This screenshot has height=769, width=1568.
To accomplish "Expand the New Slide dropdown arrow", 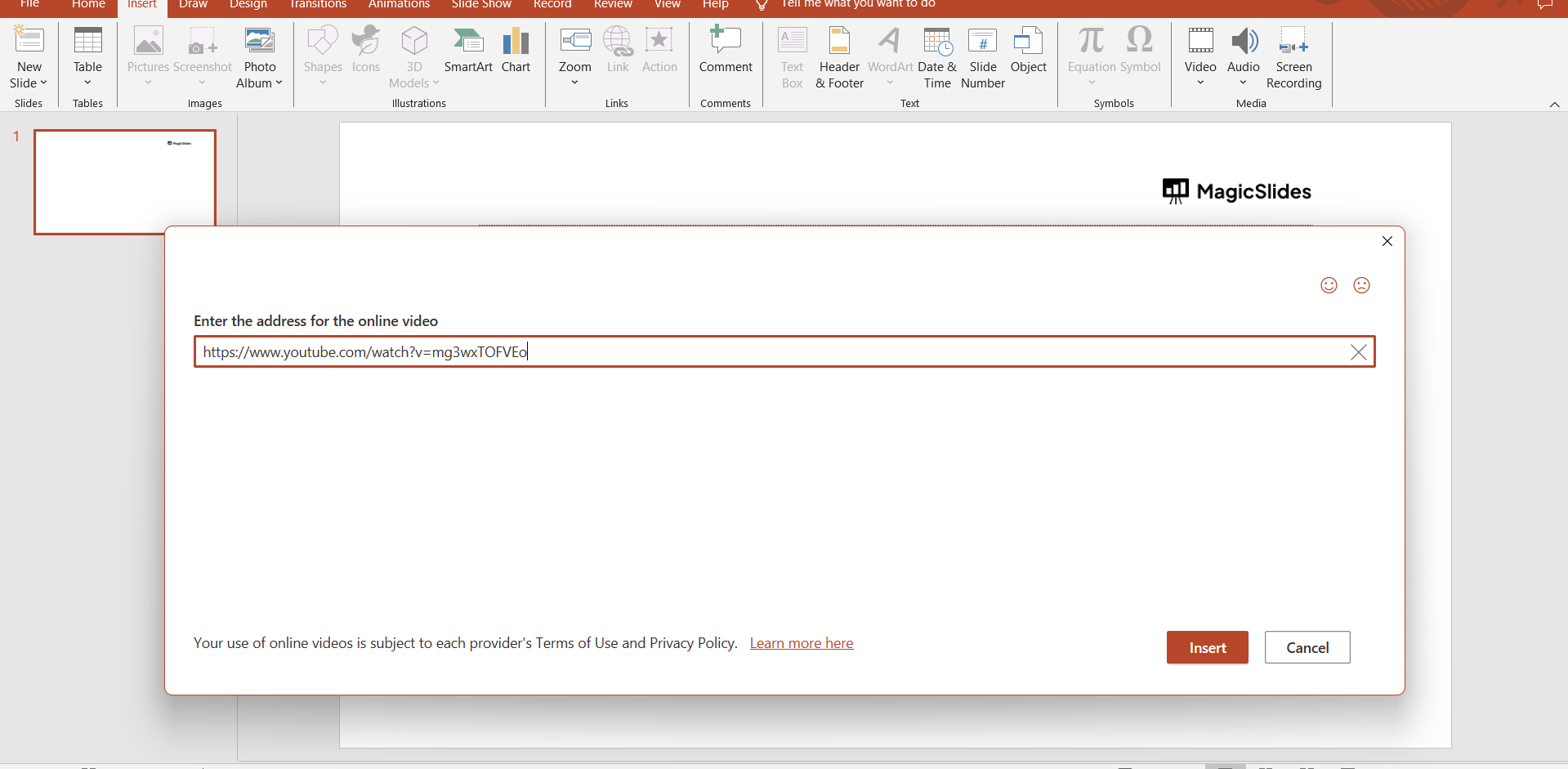I will (x=43, y=83).
